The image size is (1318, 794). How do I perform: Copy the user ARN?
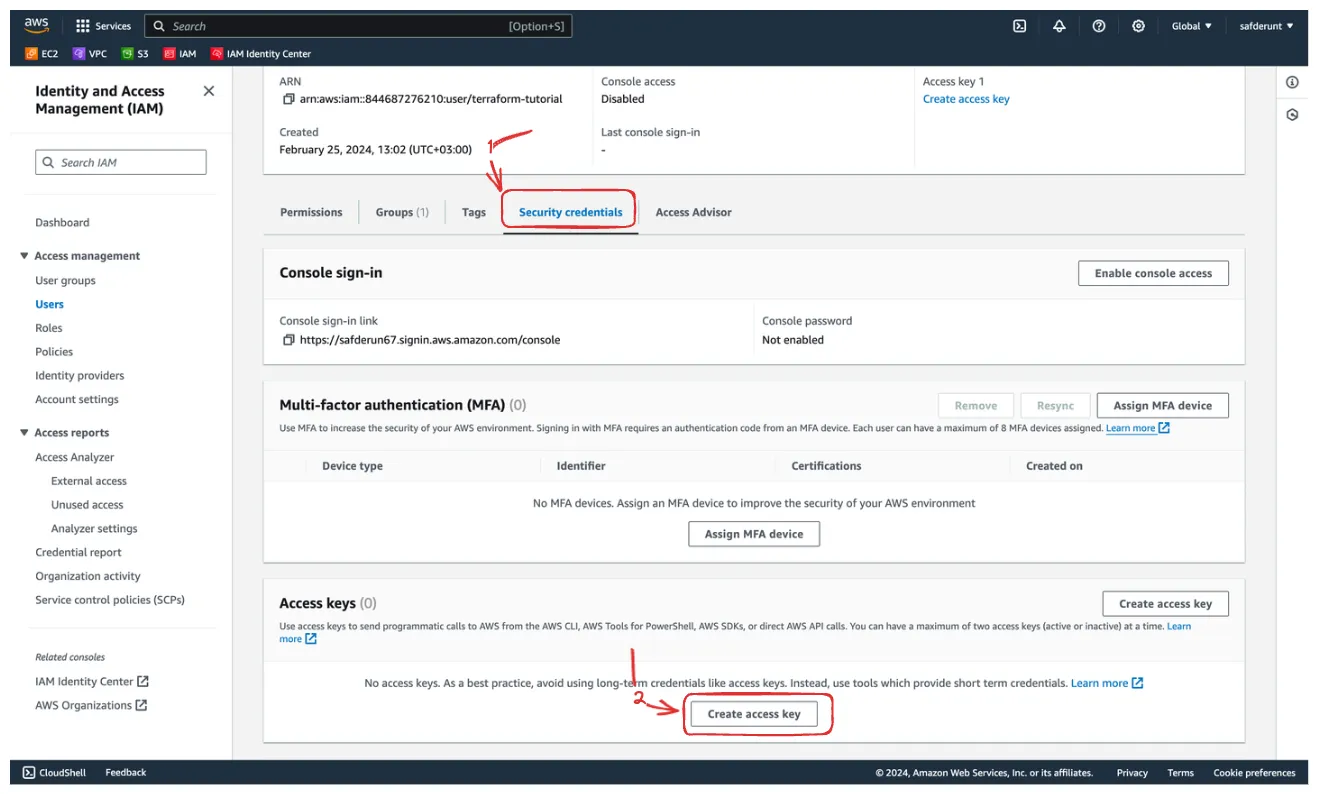click(289, 99)
